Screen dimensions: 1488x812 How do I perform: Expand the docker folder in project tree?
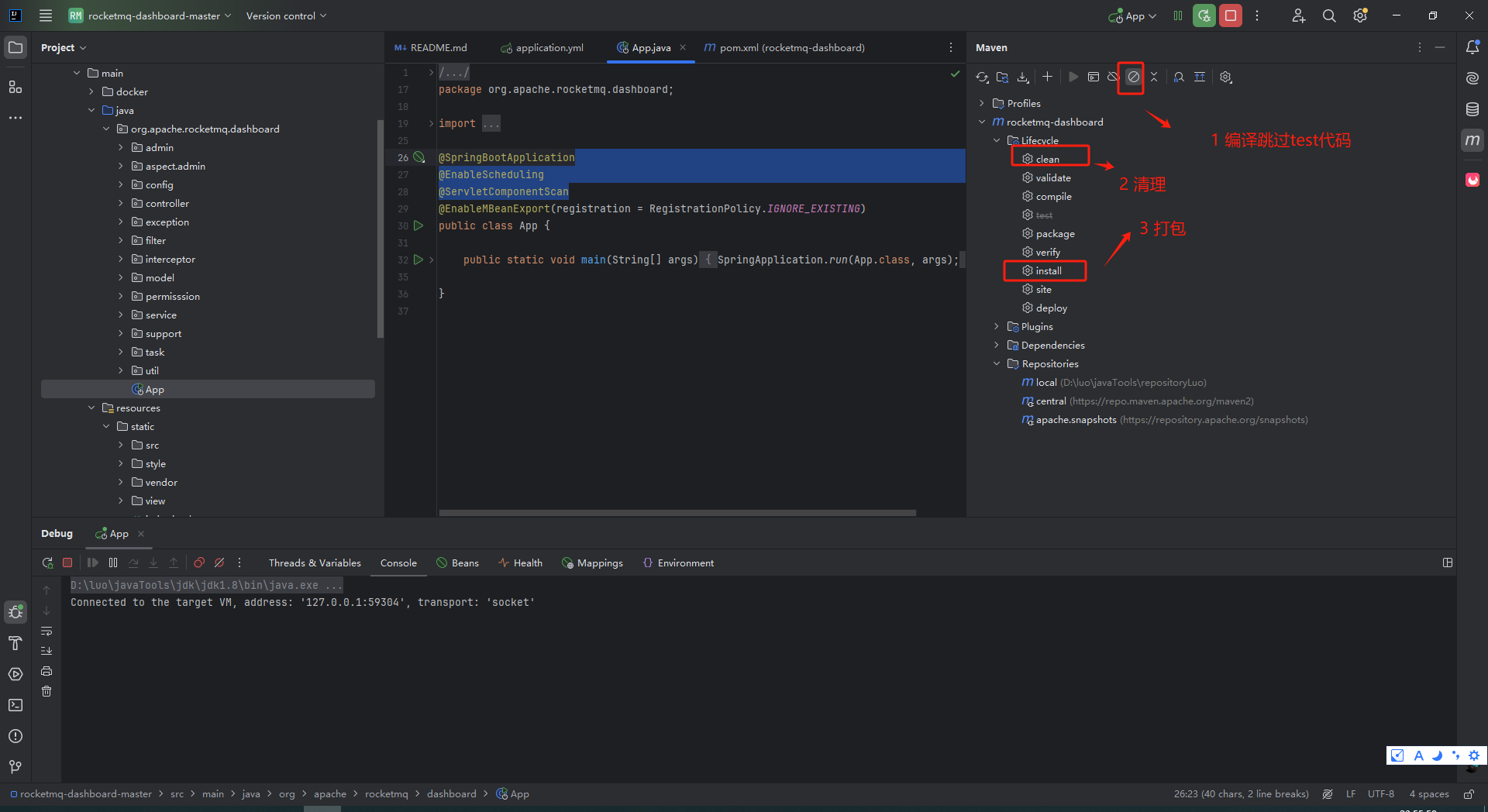[91, 91]
